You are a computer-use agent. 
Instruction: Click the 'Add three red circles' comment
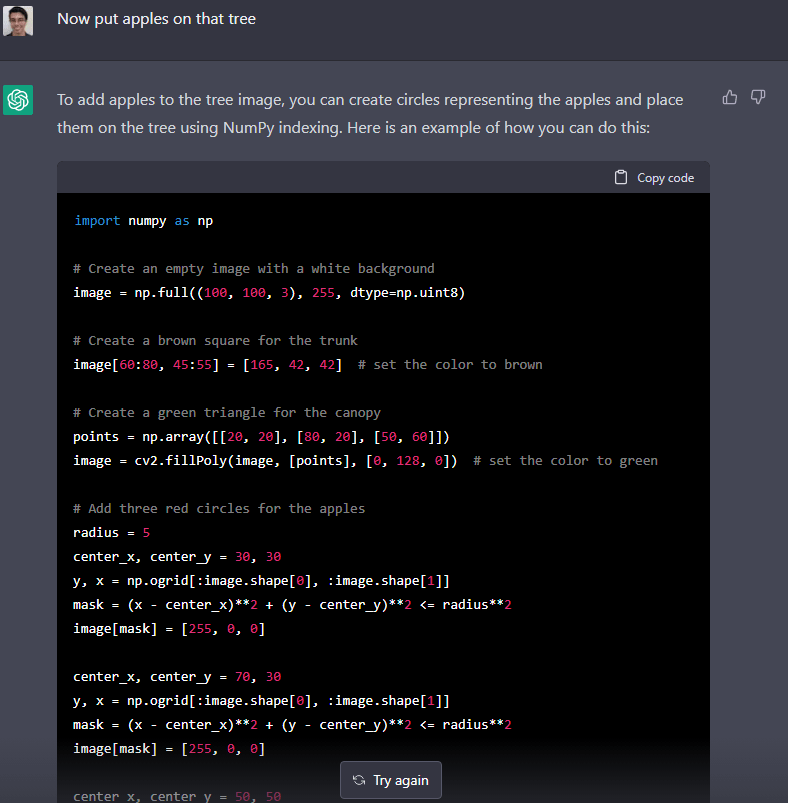point(219,508)
